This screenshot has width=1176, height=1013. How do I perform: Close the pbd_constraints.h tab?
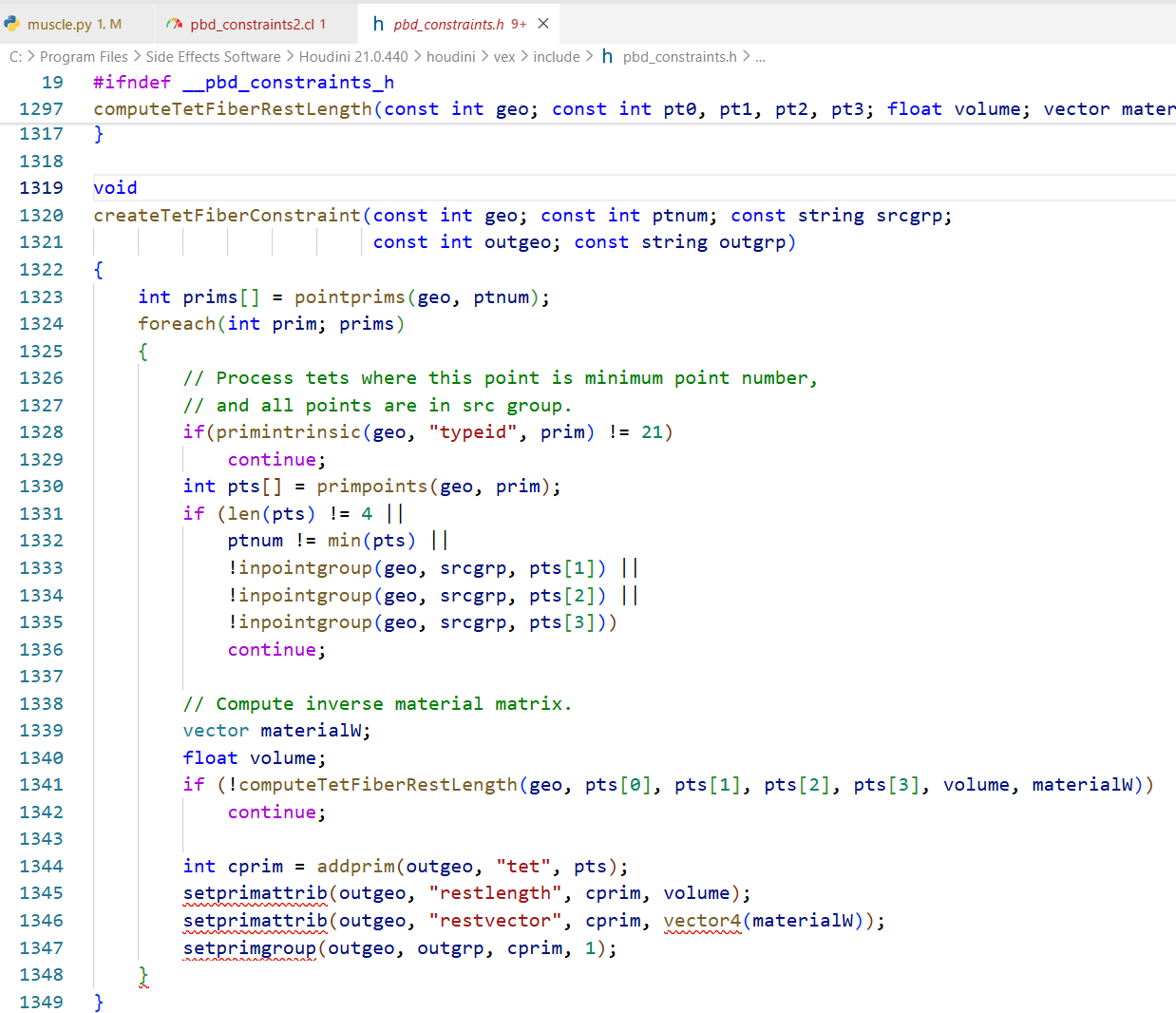[x=543, y=24]
